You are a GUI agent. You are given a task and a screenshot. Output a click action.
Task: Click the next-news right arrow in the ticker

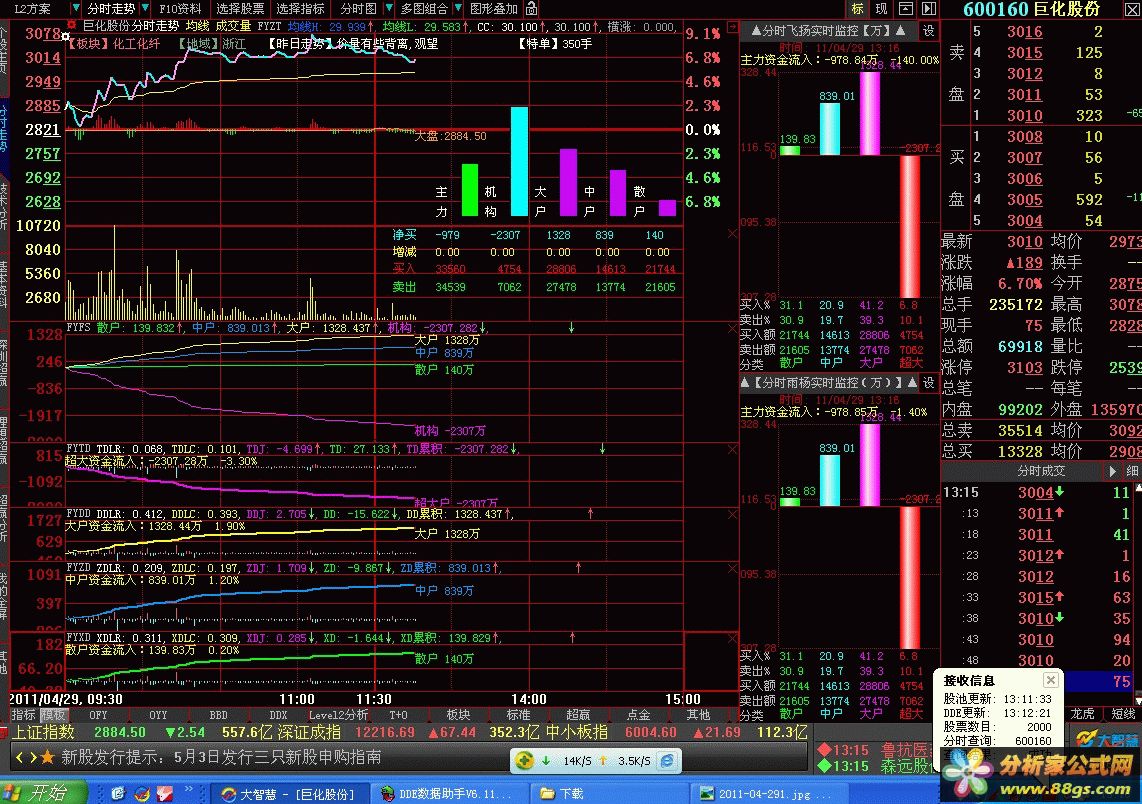(x=33, y=757)
